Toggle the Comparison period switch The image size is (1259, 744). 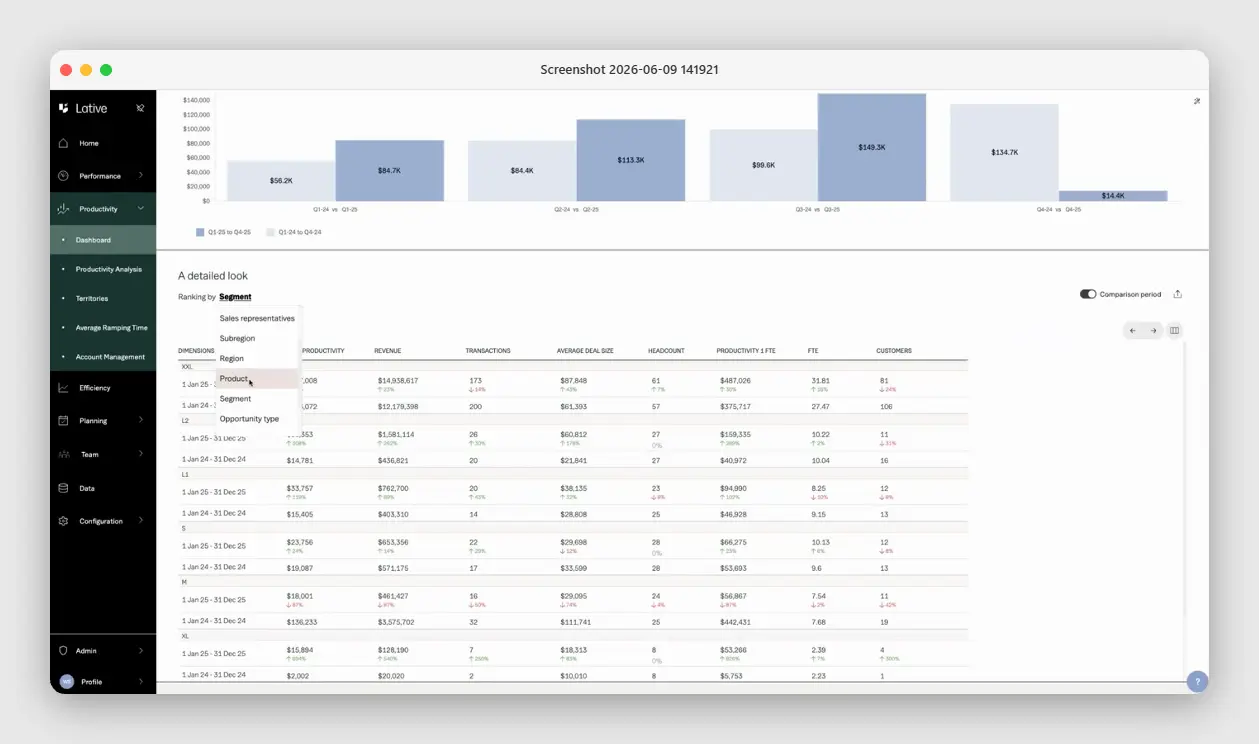(1088, 294)
